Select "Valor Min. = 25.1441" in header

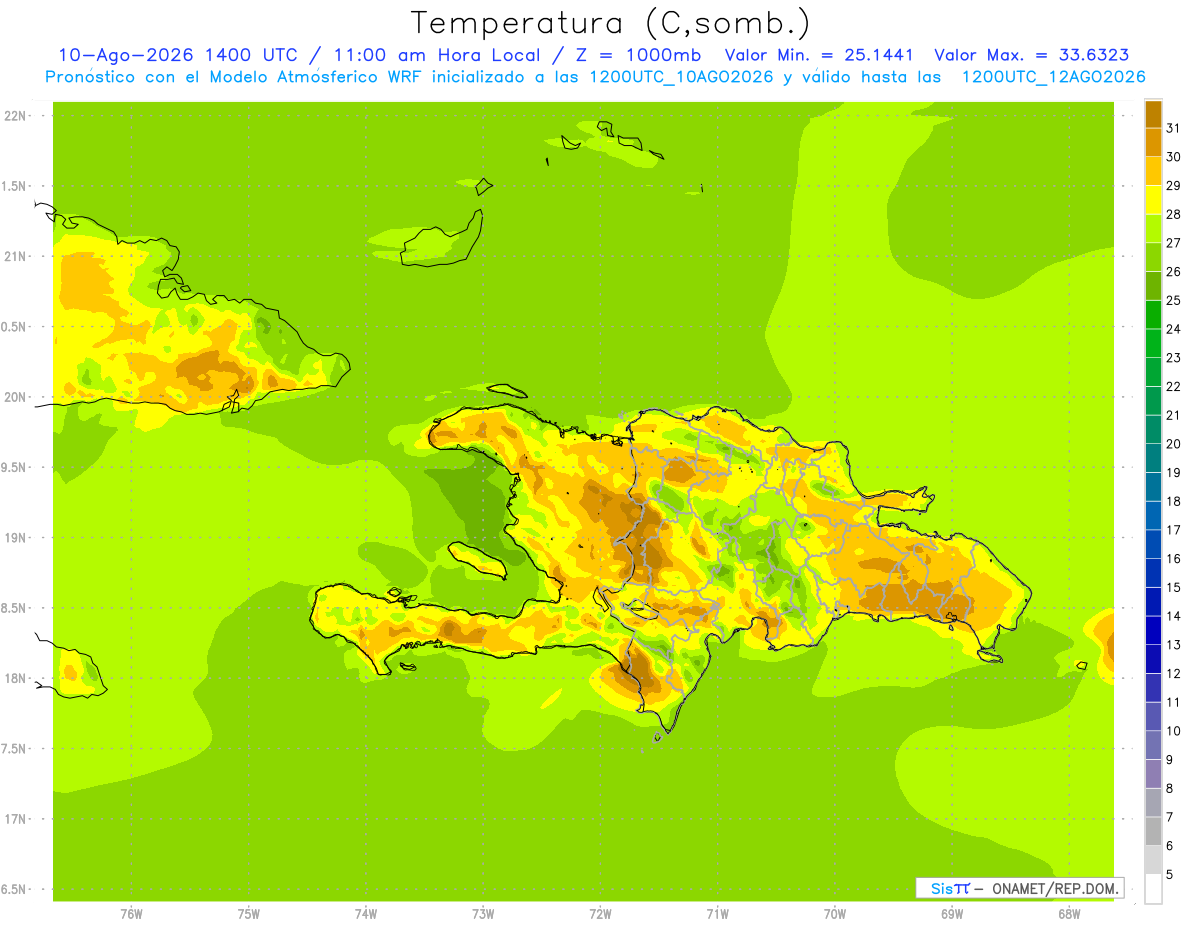tap(819, 55)
